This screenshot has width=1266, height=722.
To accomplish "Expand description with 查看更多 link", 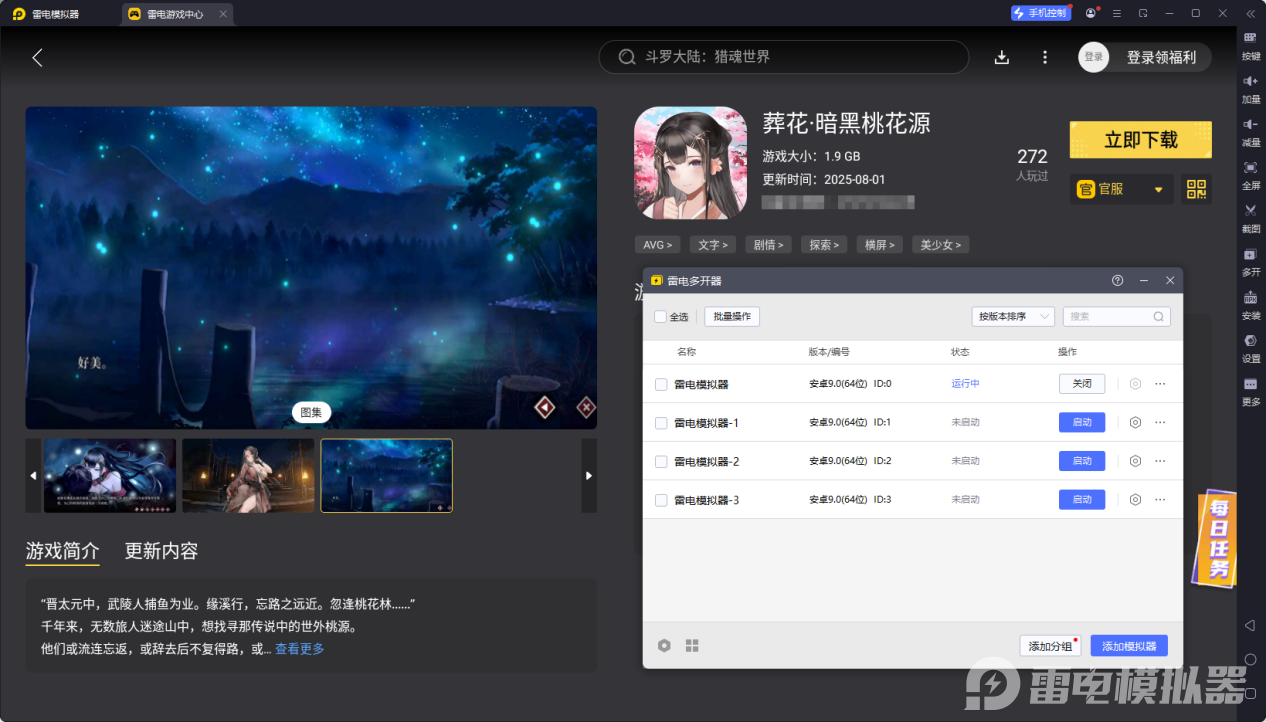I will 300,649.
